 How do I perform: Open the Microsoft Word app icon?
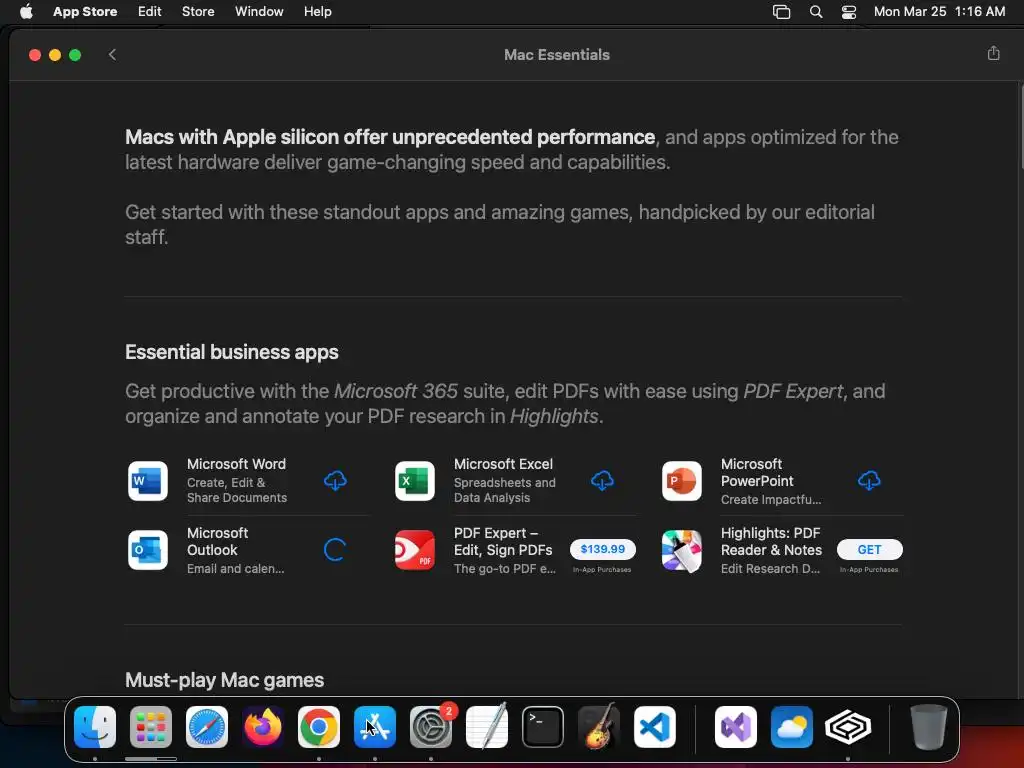148,481
